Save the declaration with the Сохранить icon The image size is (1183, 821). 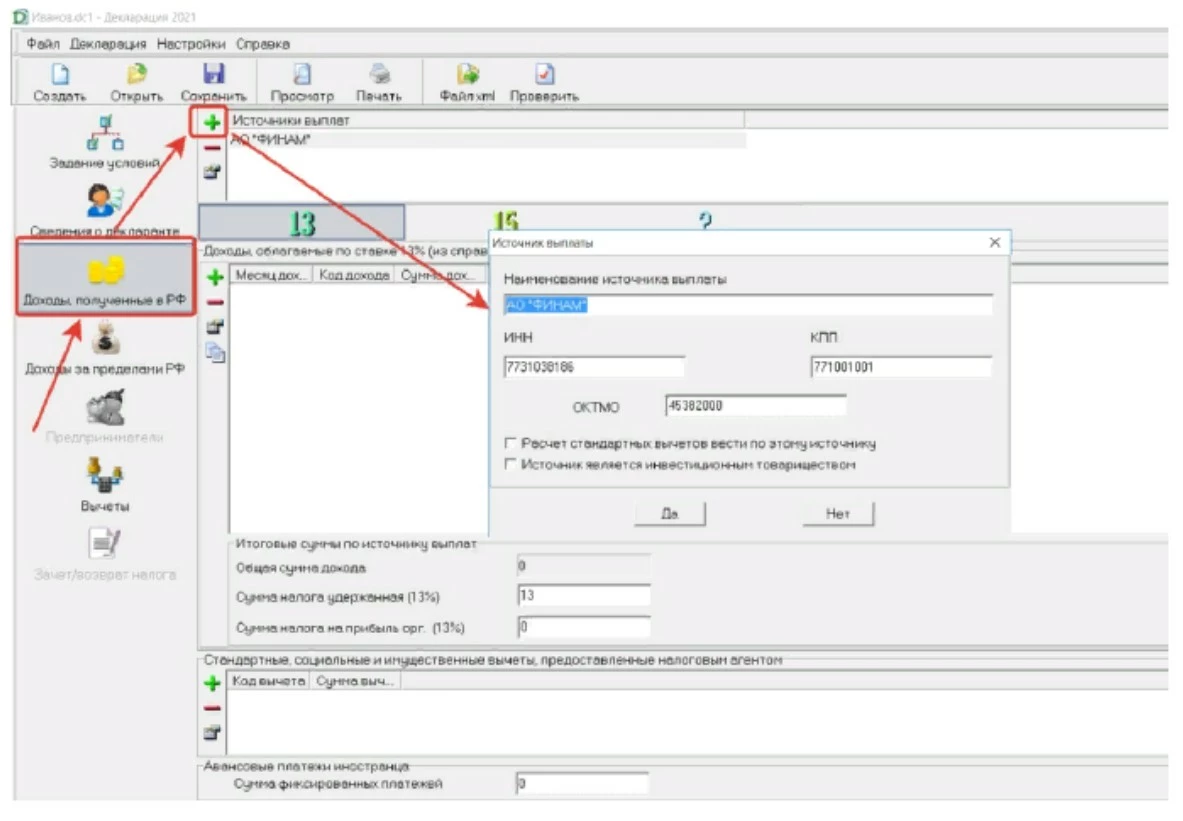213,76
